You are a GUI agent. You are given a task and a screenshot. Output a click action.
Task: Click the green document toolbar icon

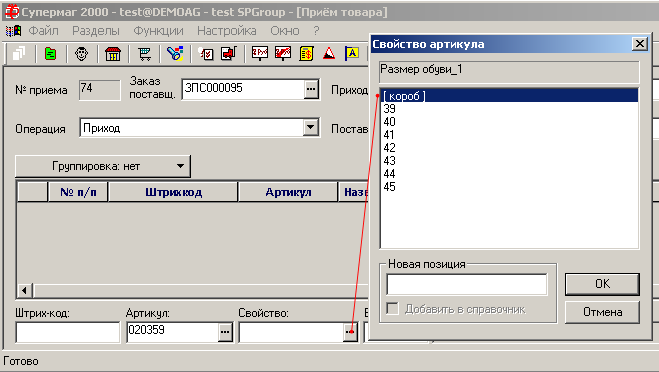tap(50, 54)
